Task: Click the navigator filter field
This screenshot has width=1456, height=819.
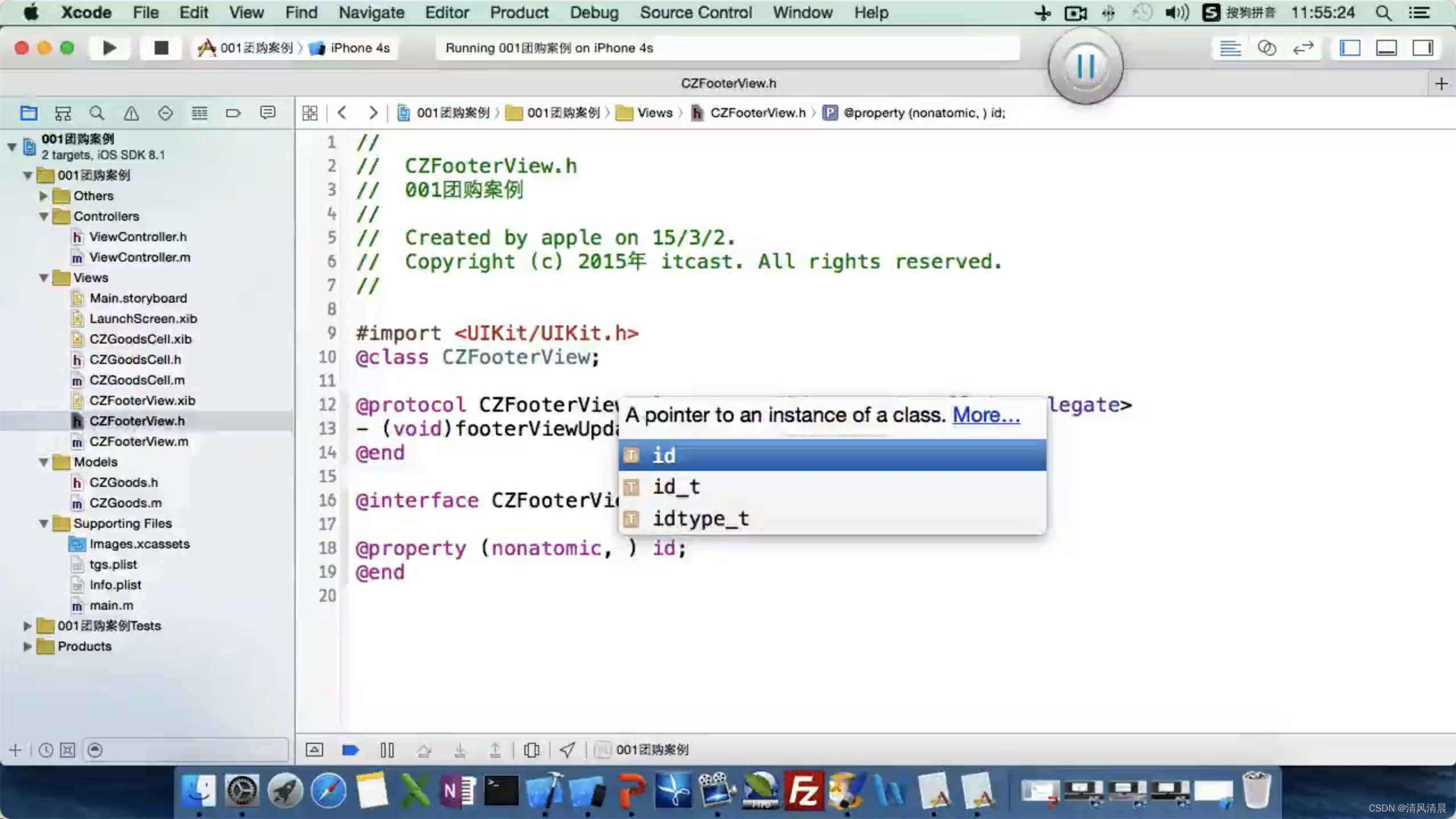Action: tap(186, 750)
